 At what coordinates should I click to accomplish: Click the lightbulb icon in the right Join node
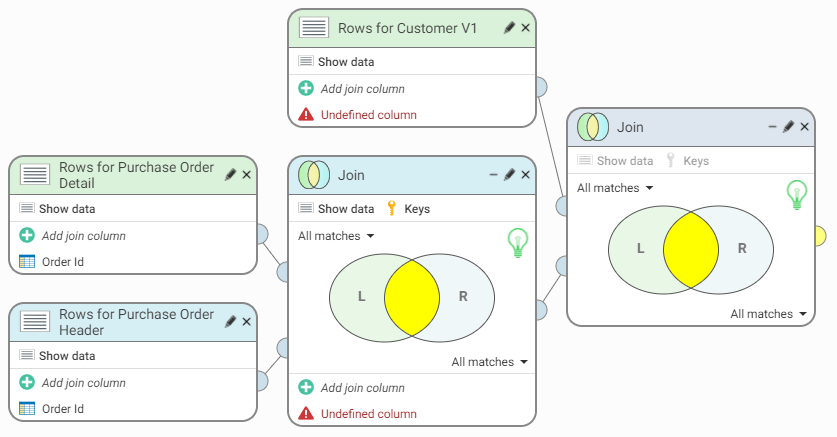coord(796,194)
